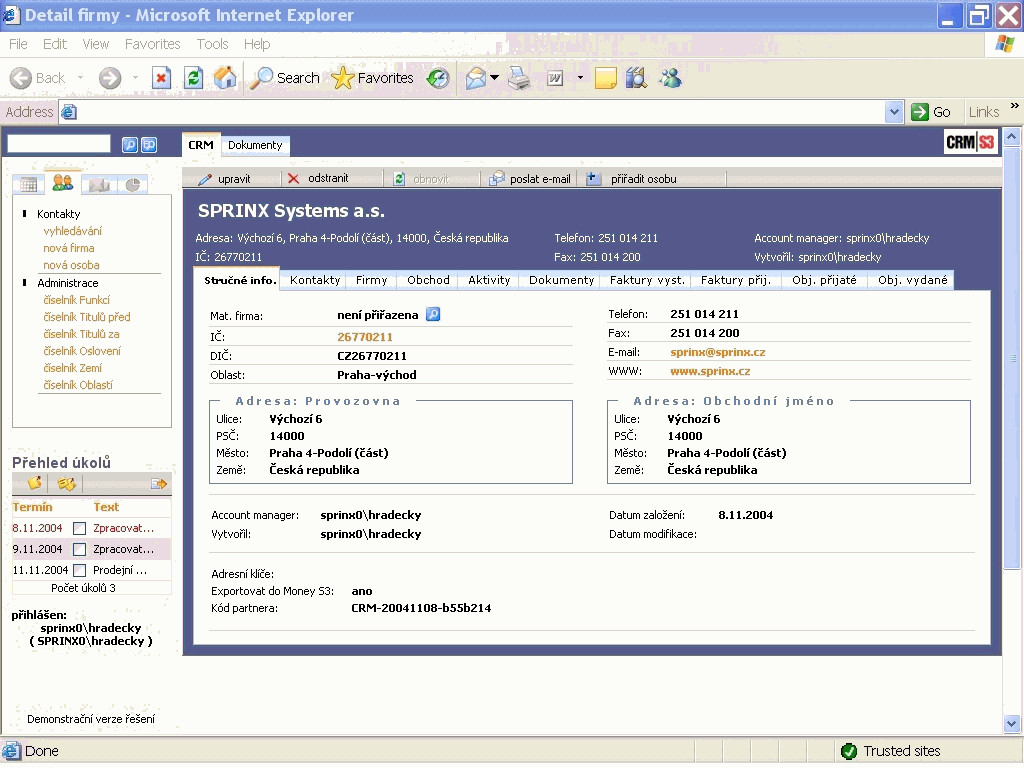
Task: Open the Mail button dropdown arrow
Action: [x=494, y=78]
